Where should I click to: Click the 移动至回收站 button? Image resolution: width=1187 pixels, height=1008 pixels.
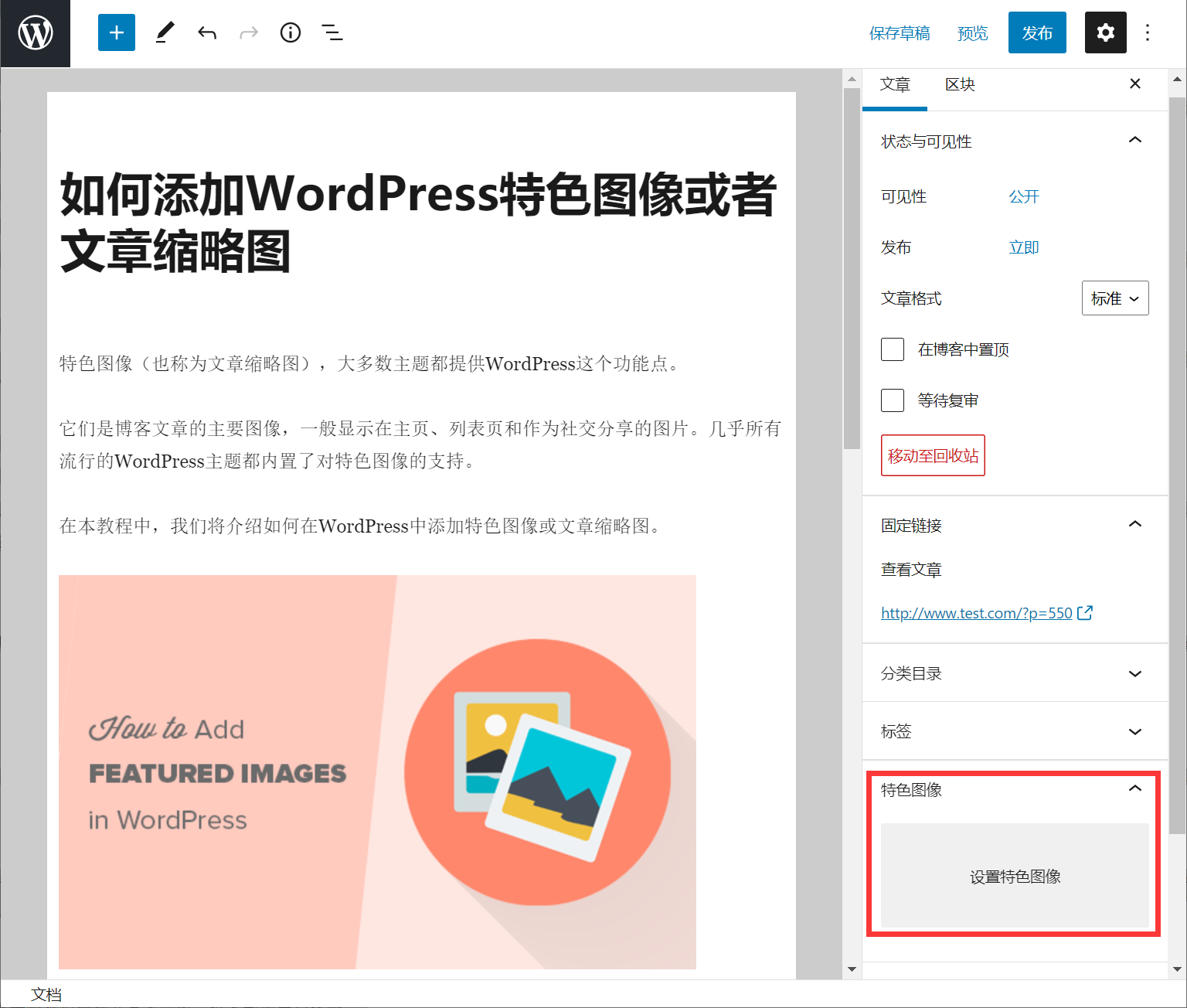(933, 455)
